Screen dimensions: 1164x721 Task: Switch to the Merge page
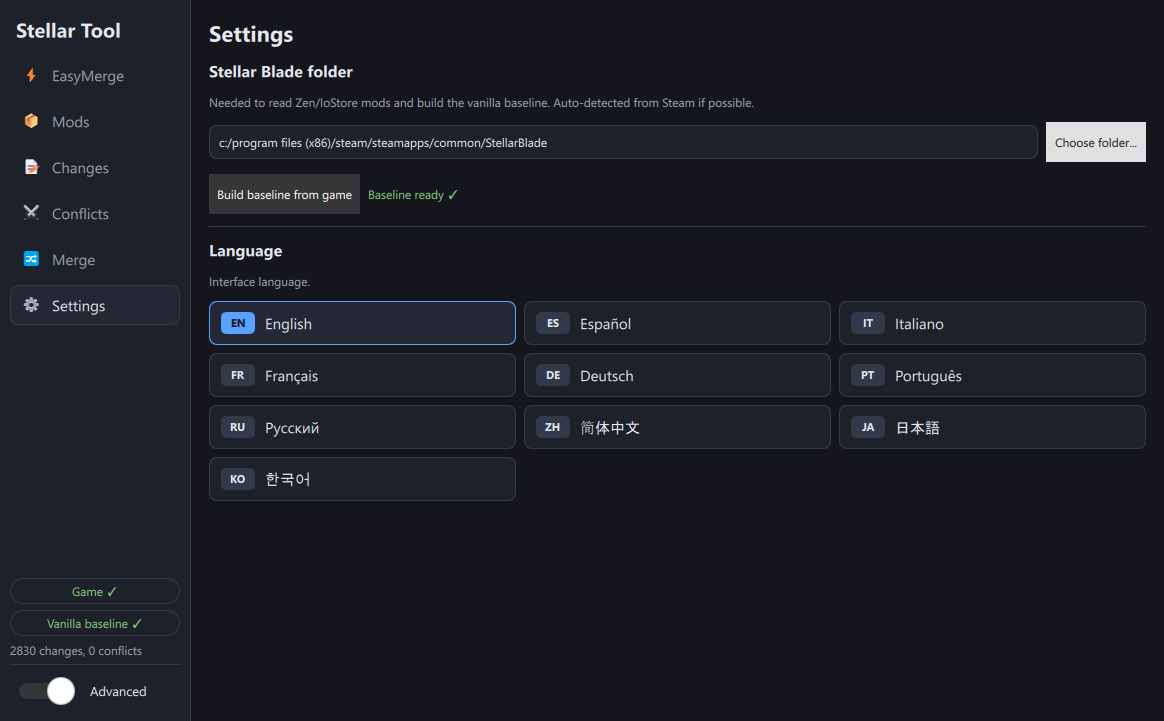[95, 260]
